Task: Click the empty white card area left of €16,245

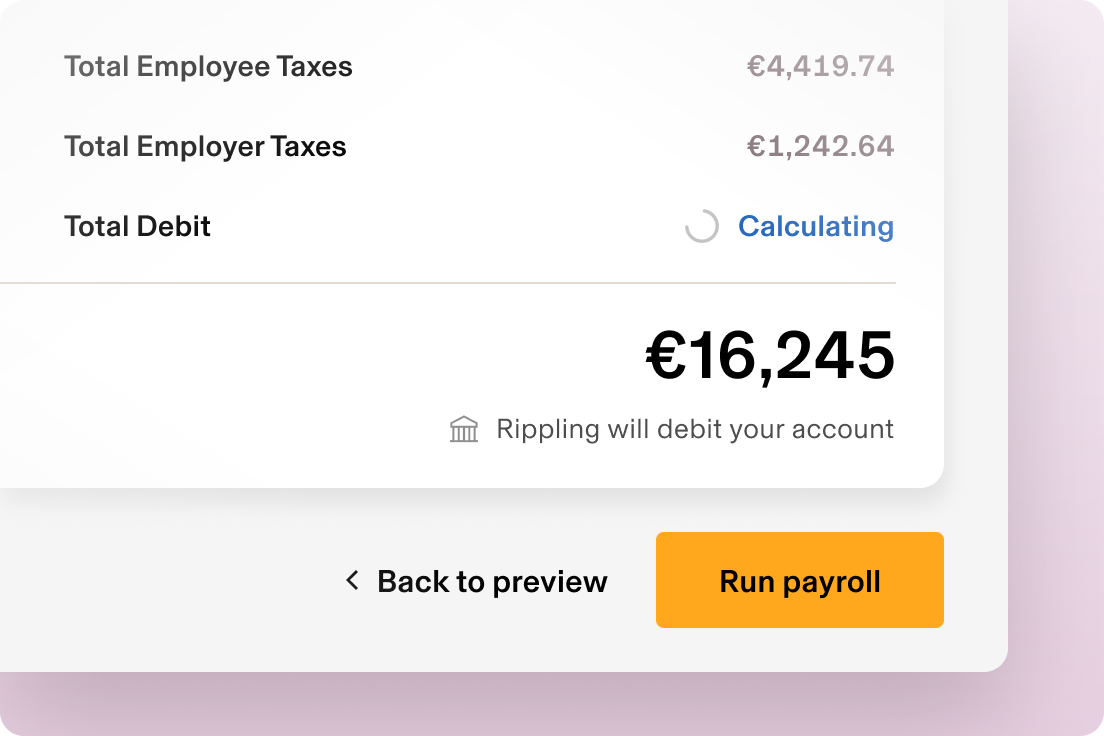Action: point(300,380)
